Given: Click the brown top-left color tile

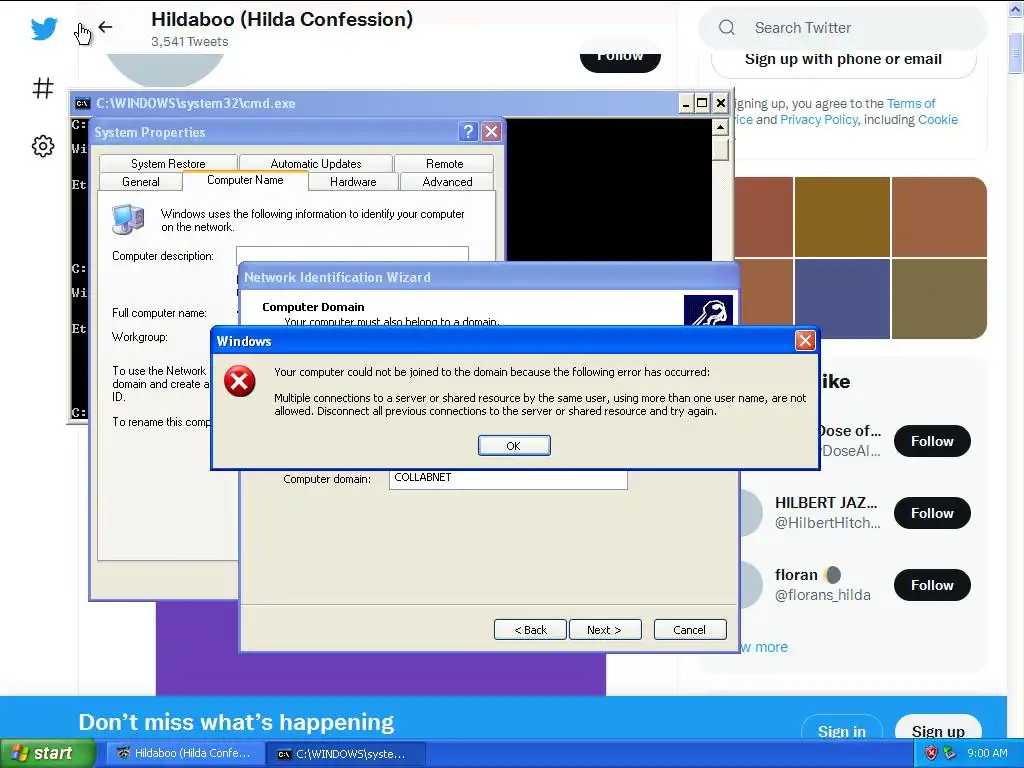Looking at the screenshot, I should point(763,217).
